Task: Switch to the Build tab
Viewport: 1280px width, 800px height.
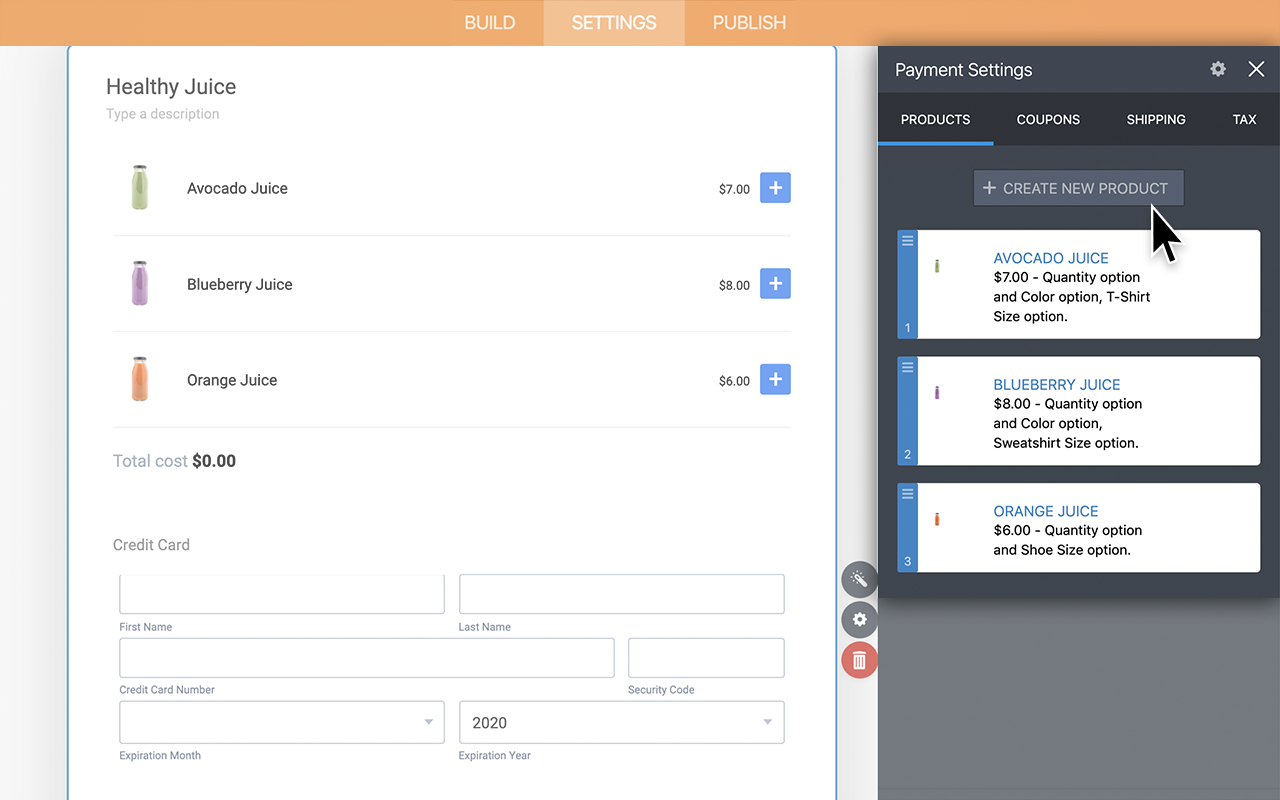Action: coord(490,22)
